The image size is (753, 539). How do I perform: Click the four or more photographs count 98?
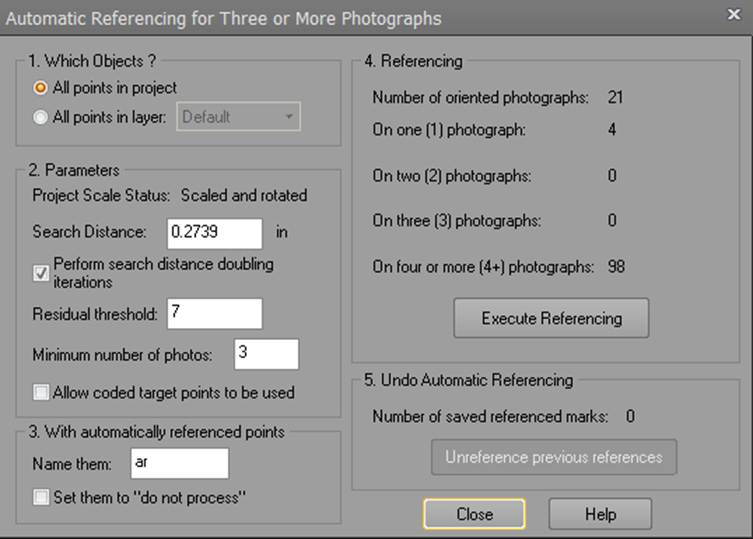tap(616, 267)
